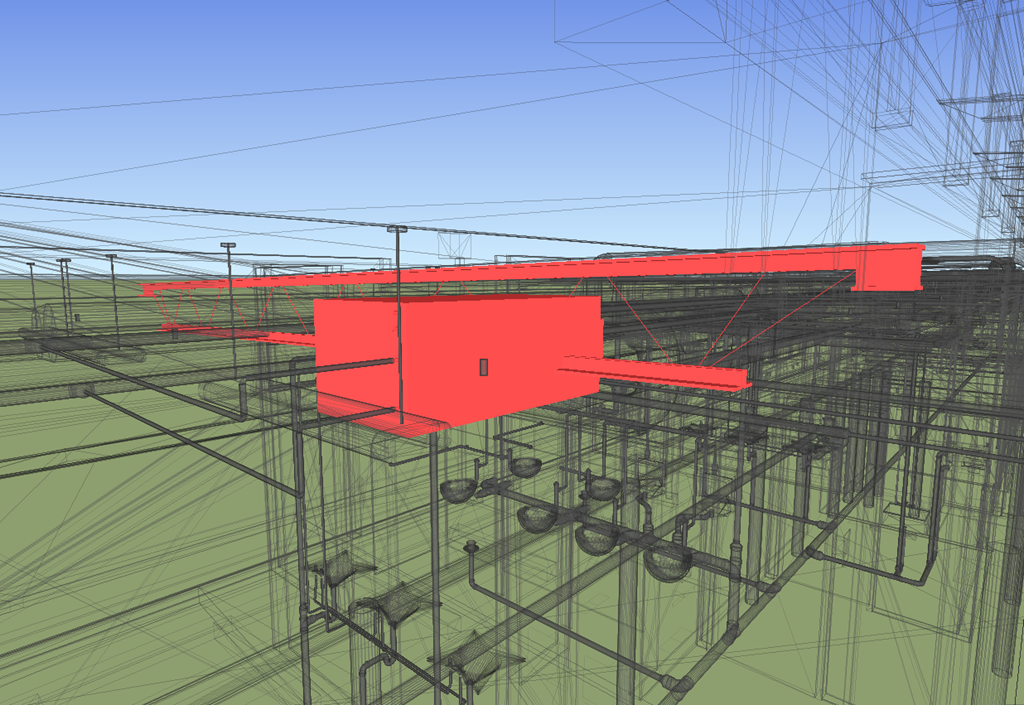Click the small gray rectangle on red box
1024x705 pixels.
(484, 367)
